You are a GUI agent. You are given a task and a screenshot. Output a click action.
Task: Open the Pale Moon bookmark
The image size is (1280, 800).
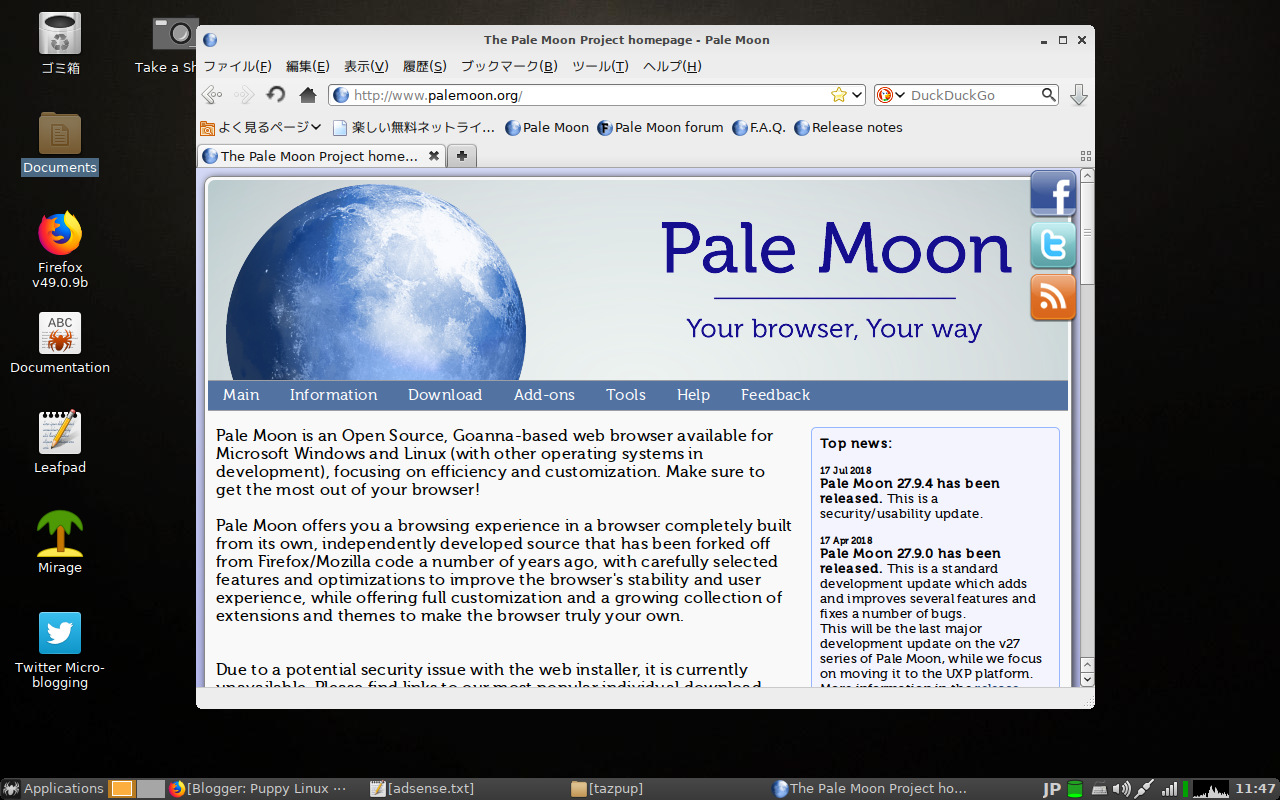coord(547,128)
